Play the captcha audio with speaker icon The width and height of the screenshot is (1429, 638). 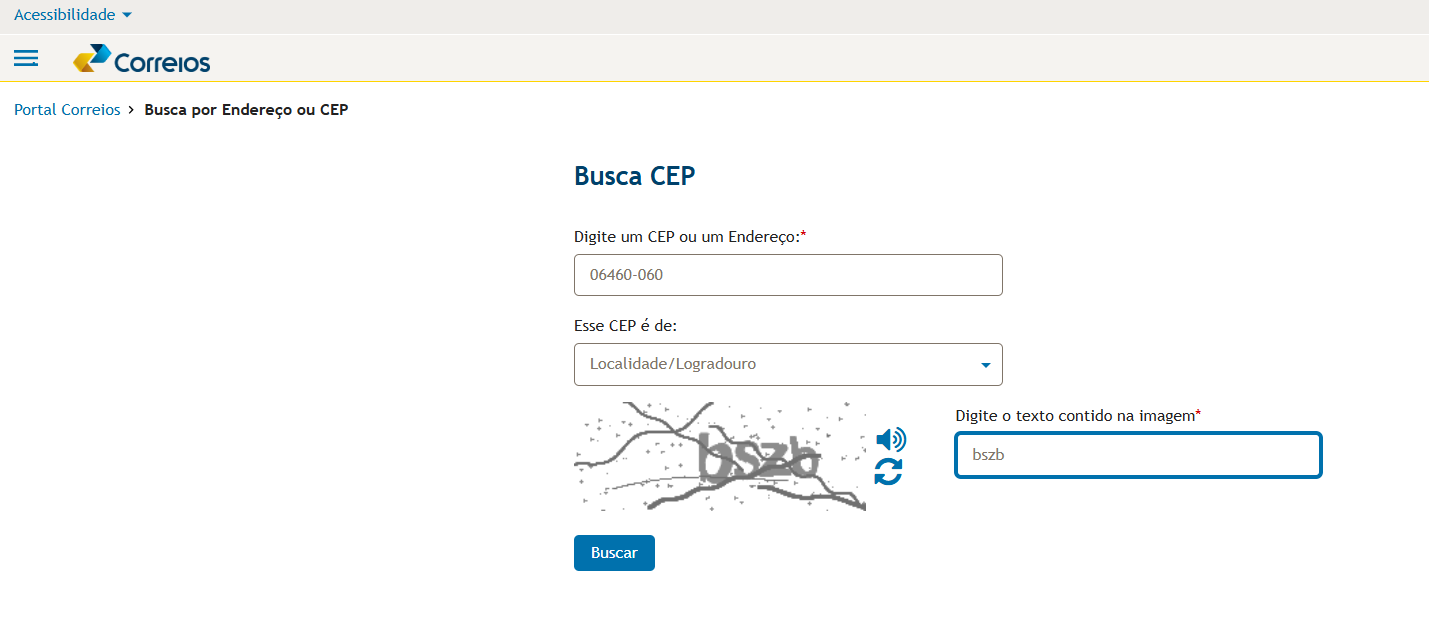890,439
